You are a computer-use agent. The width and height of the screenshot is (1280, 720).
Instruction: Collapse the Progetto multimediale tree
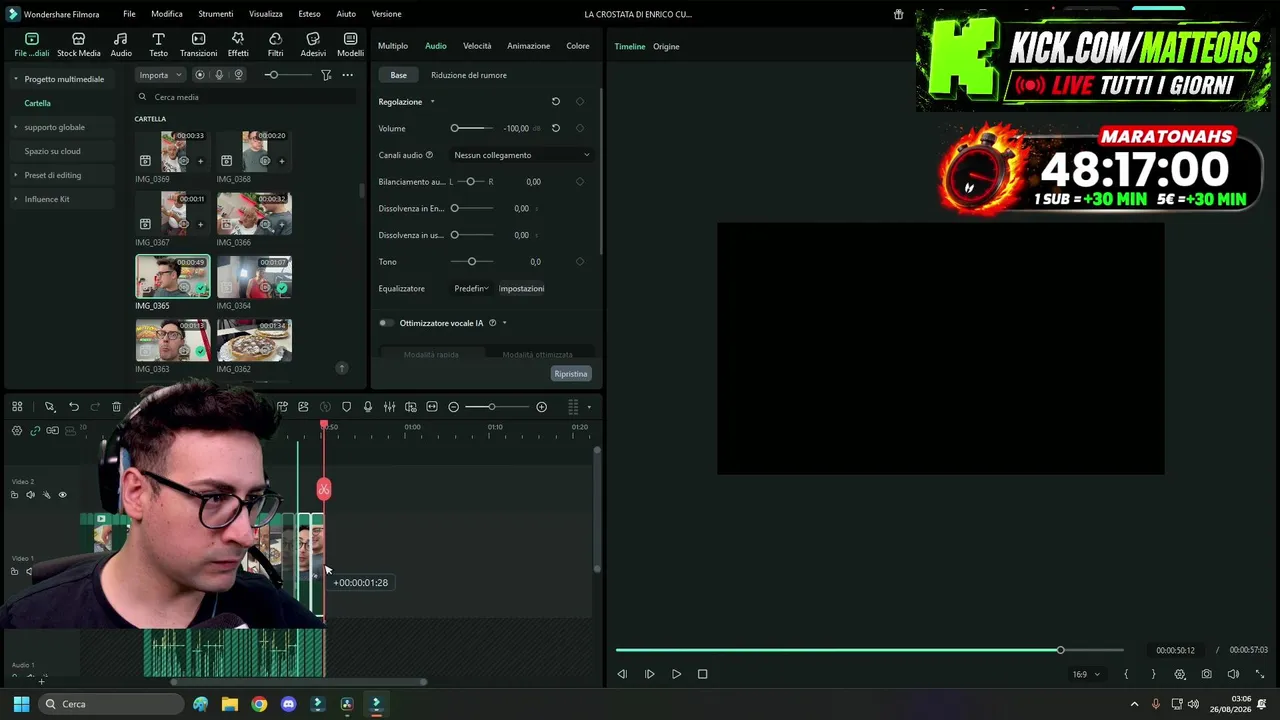(x=15, y=79)
